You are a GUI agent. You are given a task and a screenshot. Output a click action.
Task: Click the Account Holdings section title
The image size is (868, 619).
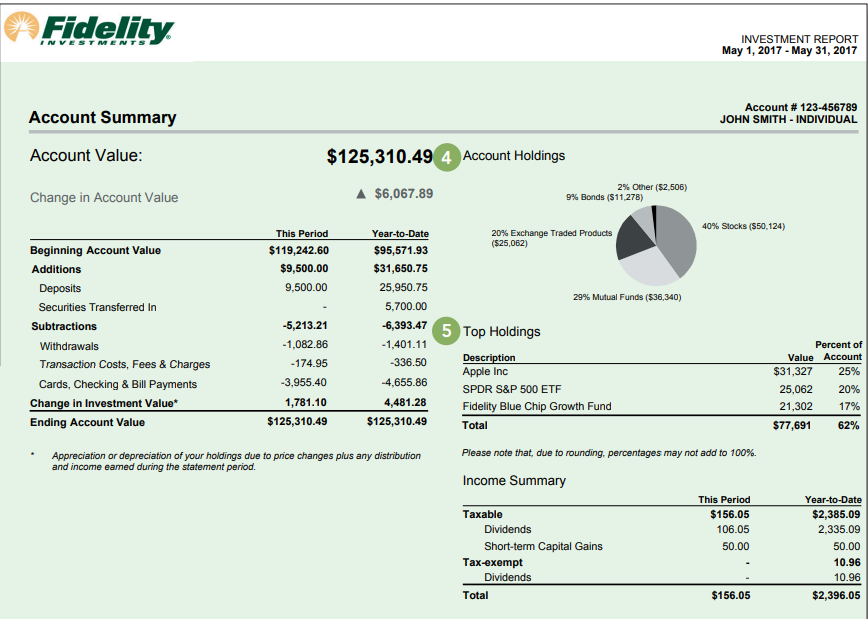pyautogui.click(x=514, y=156)
